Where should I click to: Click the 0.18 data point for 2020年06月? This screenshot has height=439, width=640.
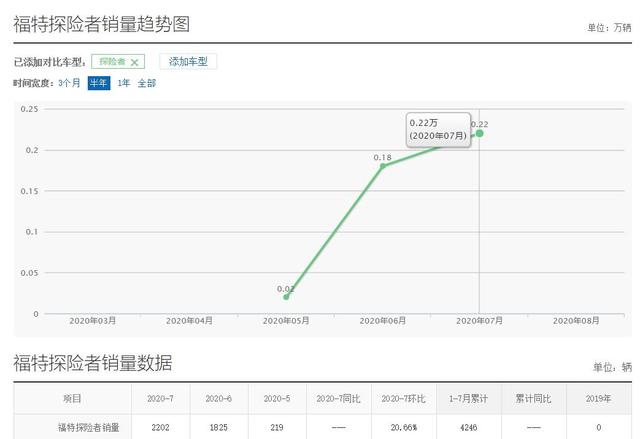click(x=383, y=166)
